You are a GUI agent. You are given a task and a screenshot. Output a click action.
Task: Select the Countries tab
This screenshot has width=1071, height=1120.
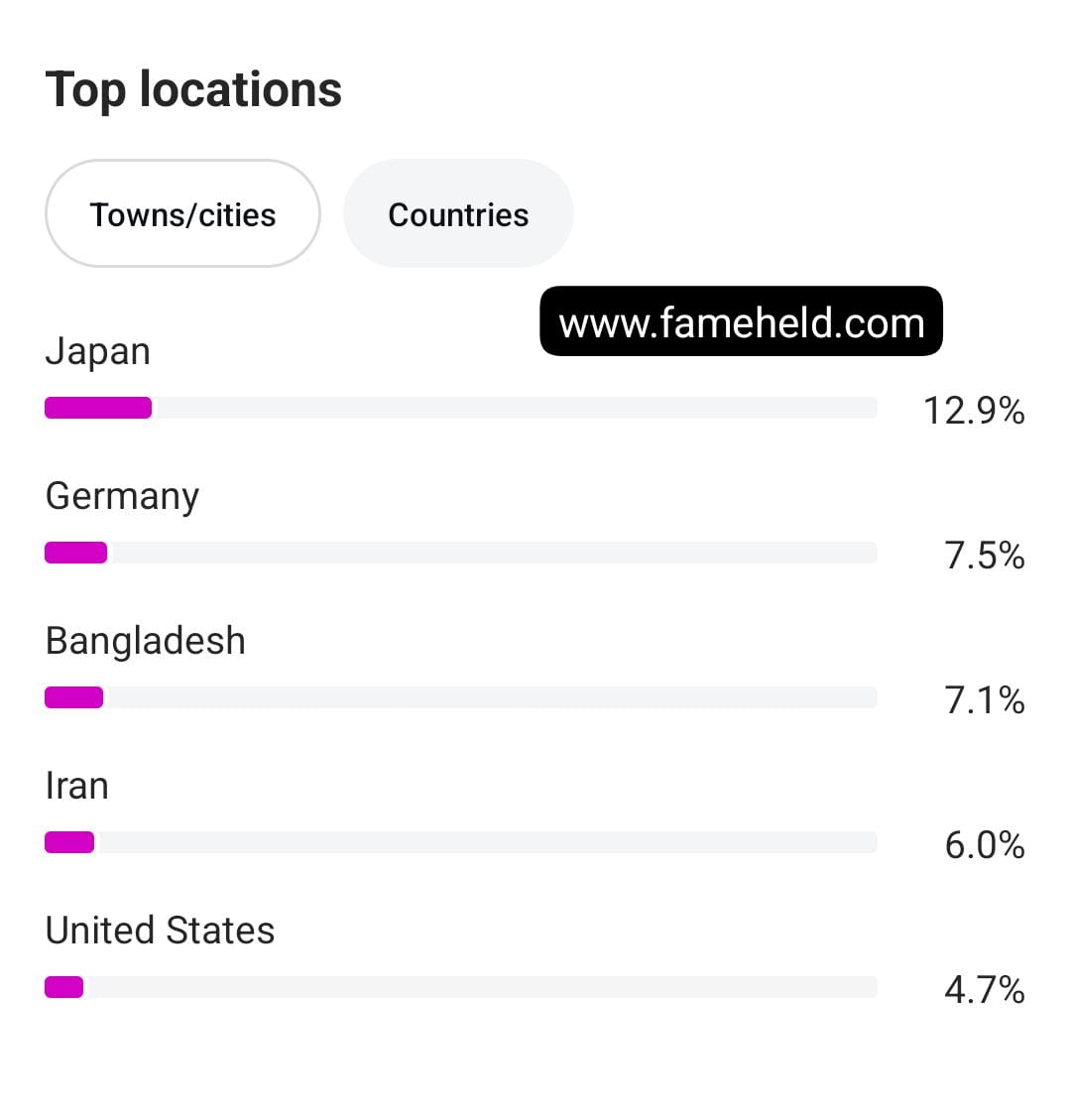(458, 214)
